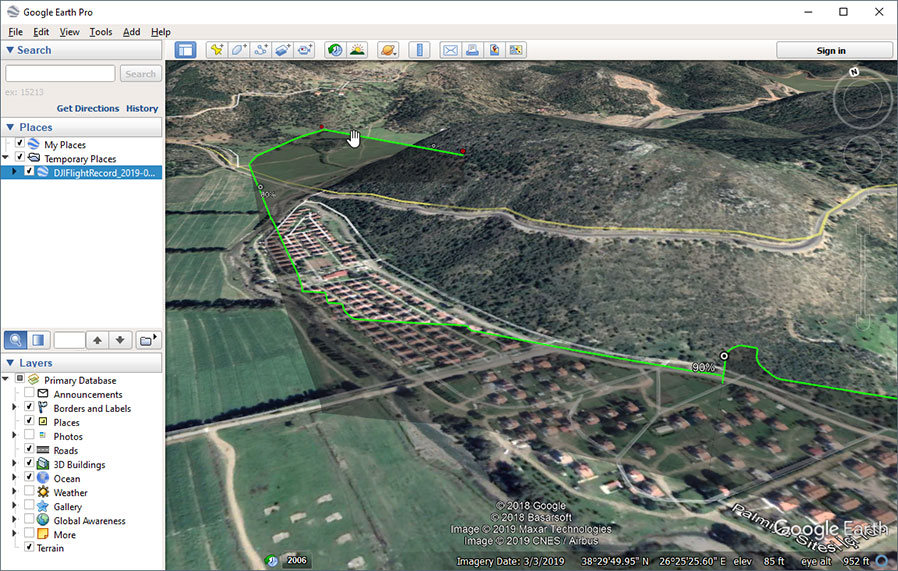Open the planet switcher icon
This screenshot has width=898, height=571.
tap(388, 50)
